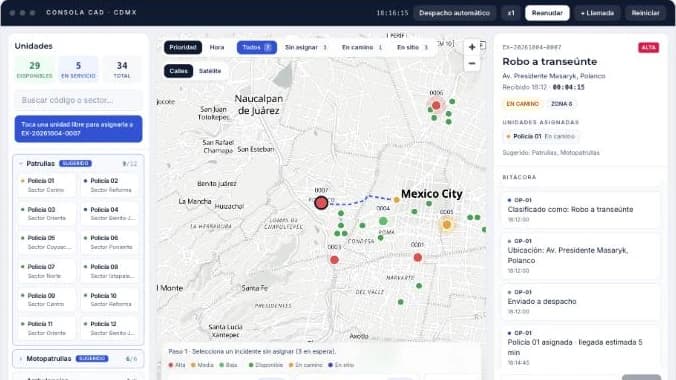The height and width of the screenshot is (380, 676).
Task: Click log entry Clasificado como: Robo a transeúnte
Action: click(580, 209)
